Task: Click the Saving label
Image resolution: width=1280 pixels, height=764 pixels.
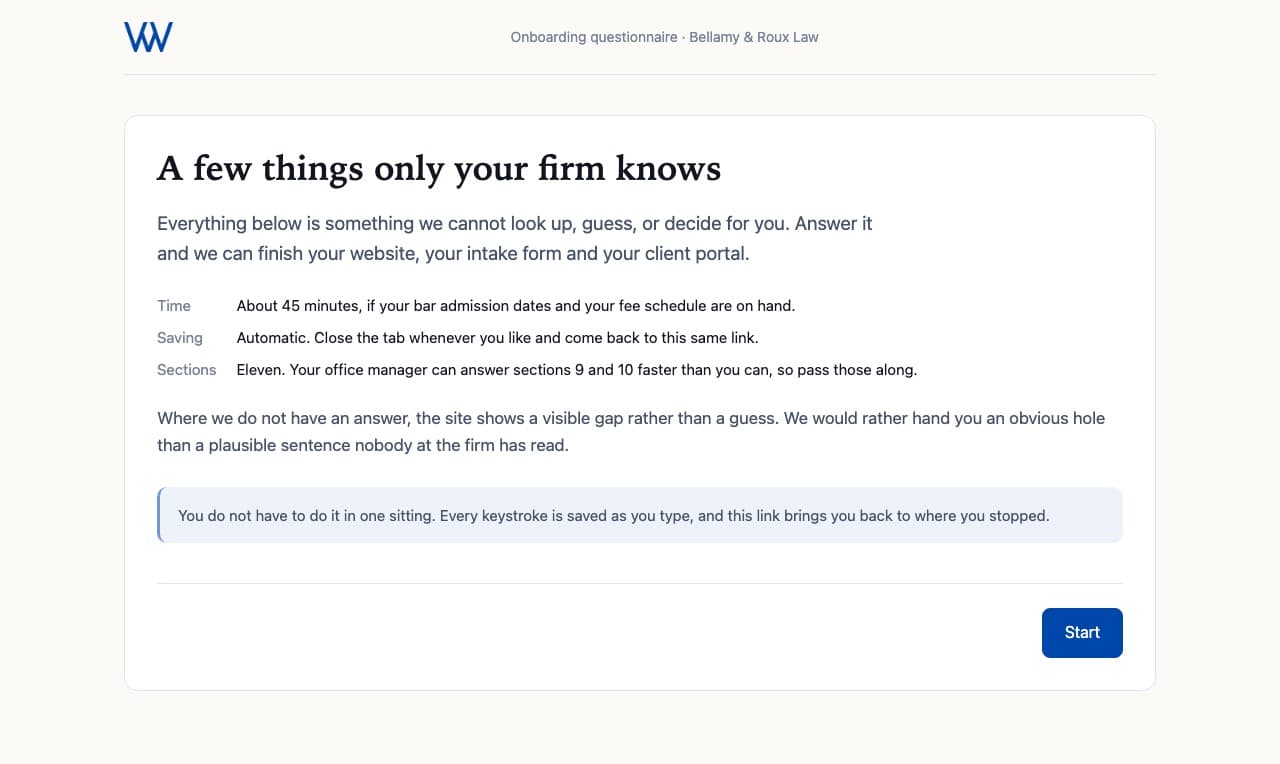Action: [180, 338]
